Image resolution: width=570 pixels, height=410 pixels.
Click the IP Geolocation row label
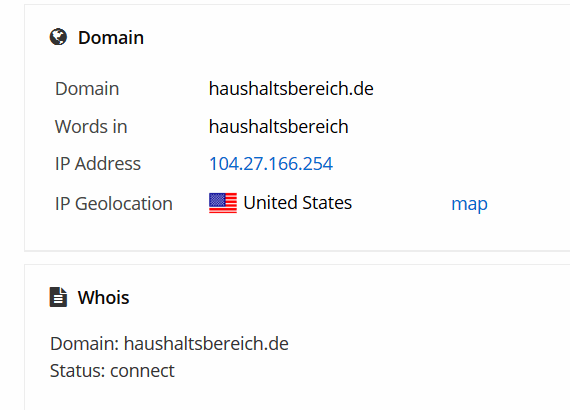(x=114, y=204)
